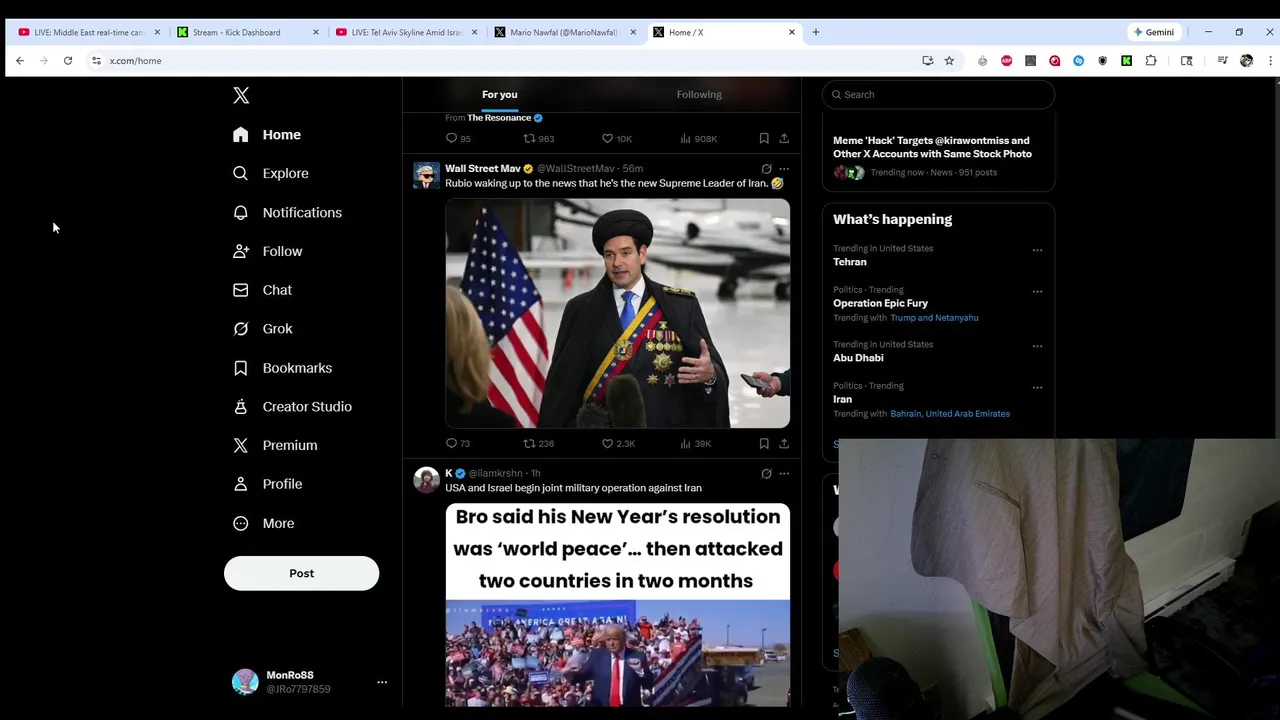Screen dimensions: 1280x720
Task: Click the X logo in the sidebar
Action: pos(241,95)
